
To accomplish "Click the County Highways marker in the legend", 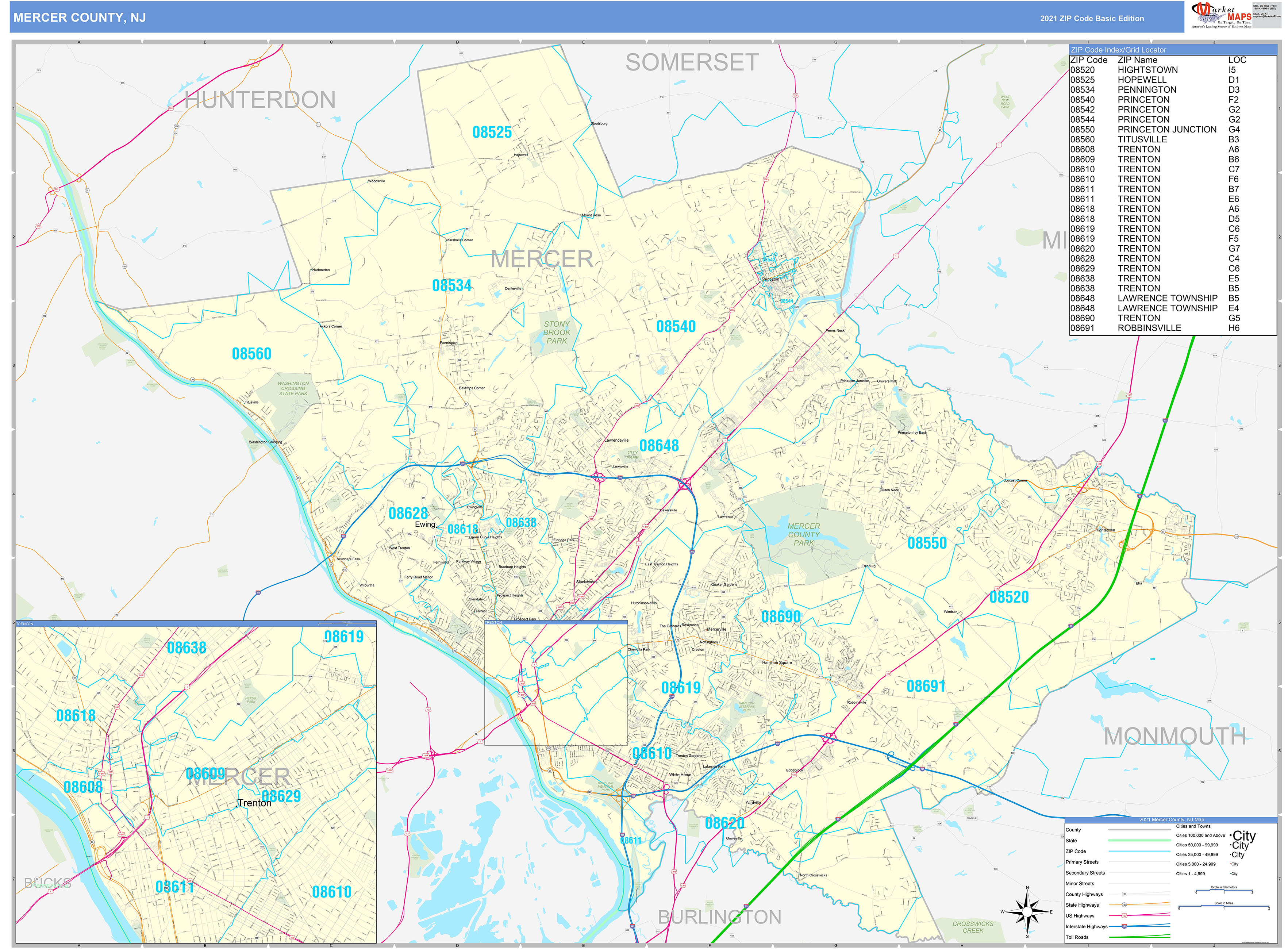I will (1124, 894).
